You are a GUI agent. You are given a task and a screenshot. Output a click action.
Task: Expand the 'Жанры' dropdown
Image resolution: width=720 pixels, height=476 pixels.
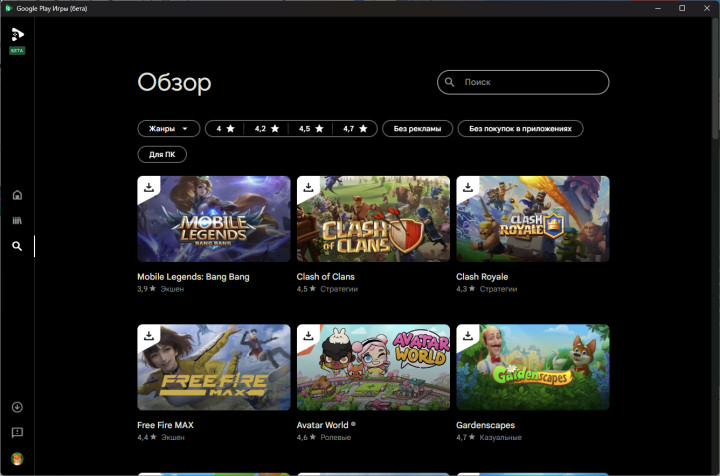pyautogui.click(x=168, y=129)
